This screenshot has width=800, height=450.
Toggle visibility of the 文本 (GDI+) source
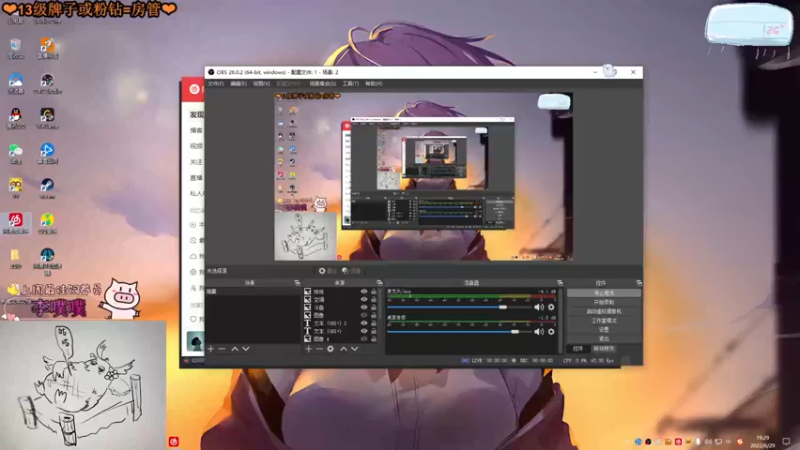coord(364,331)
